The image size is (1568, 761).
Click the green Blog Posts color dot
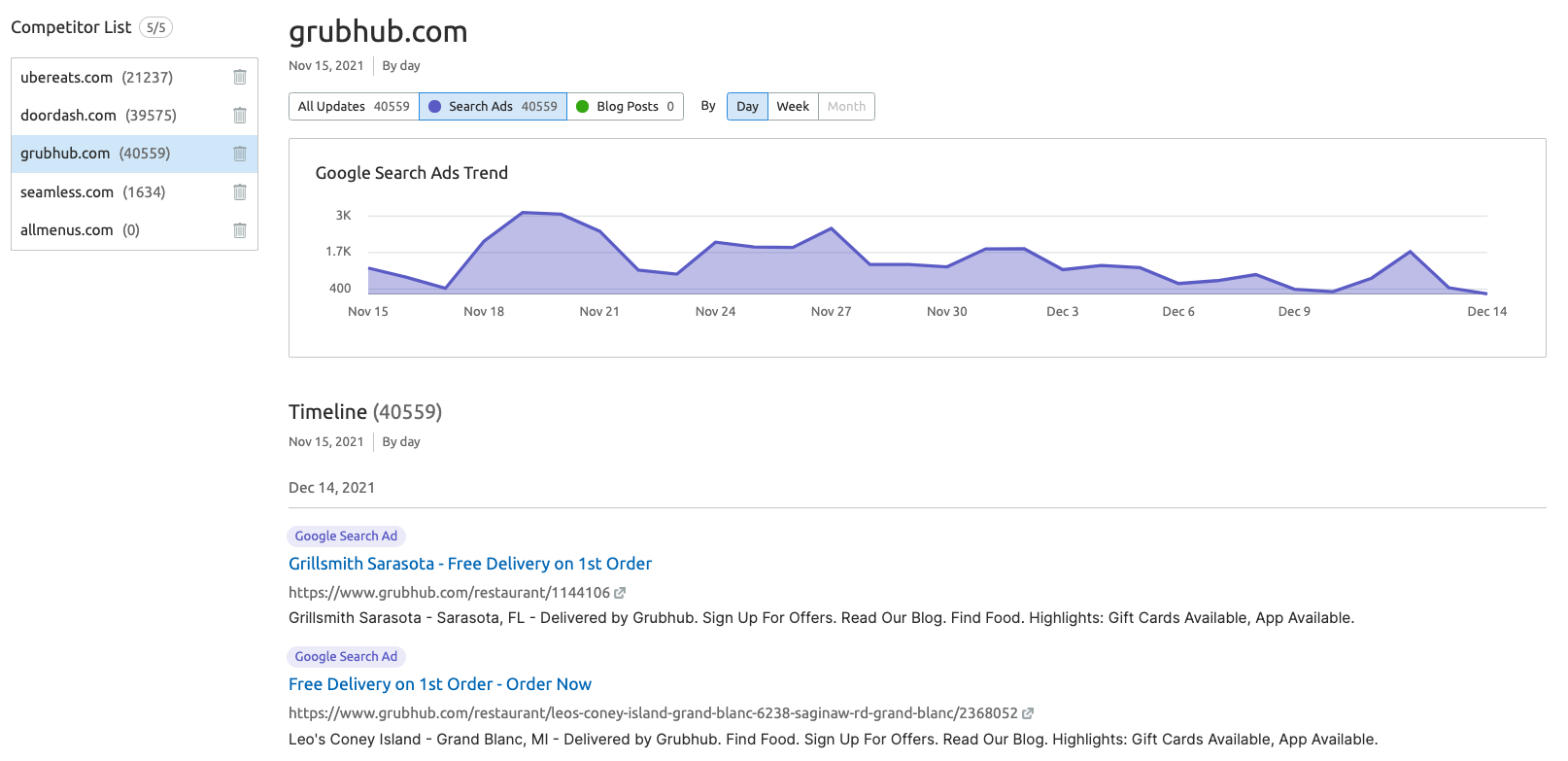(x=583, y=107)
